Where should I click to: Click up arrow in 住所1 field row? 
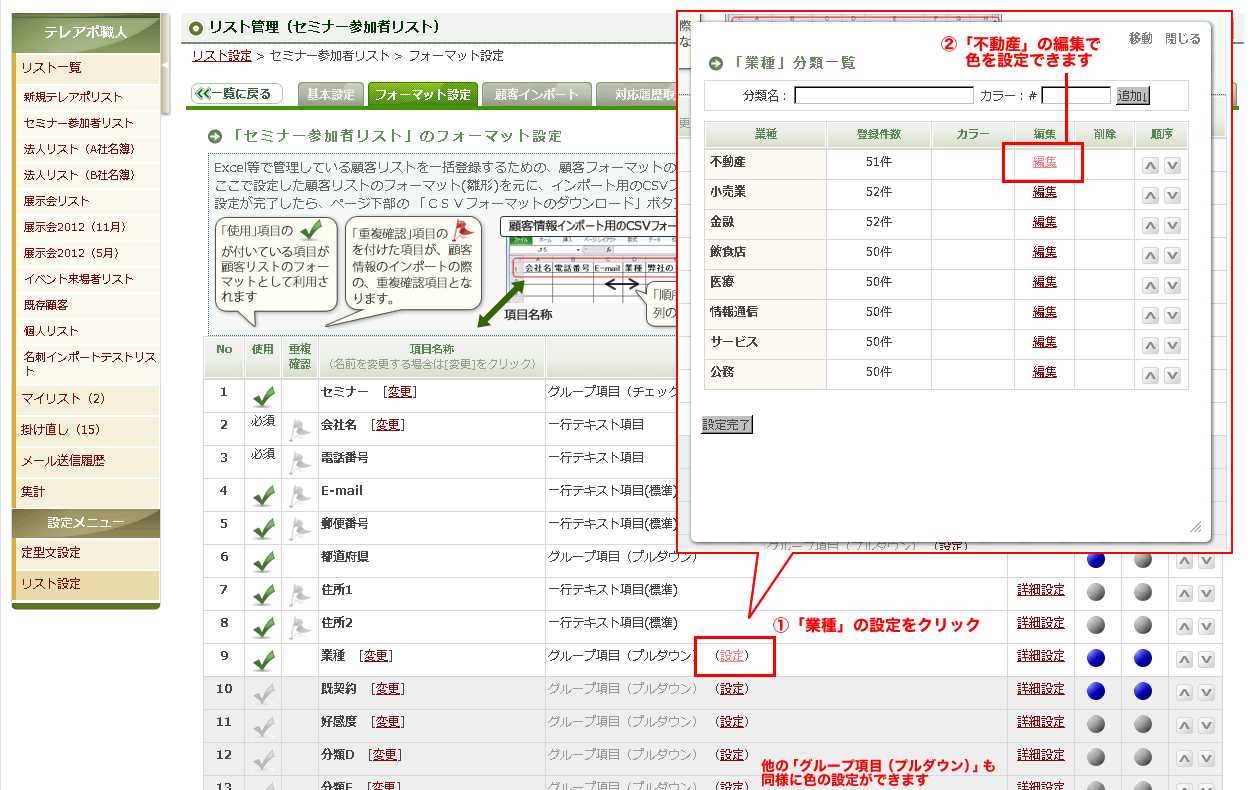click(1184, 593)
